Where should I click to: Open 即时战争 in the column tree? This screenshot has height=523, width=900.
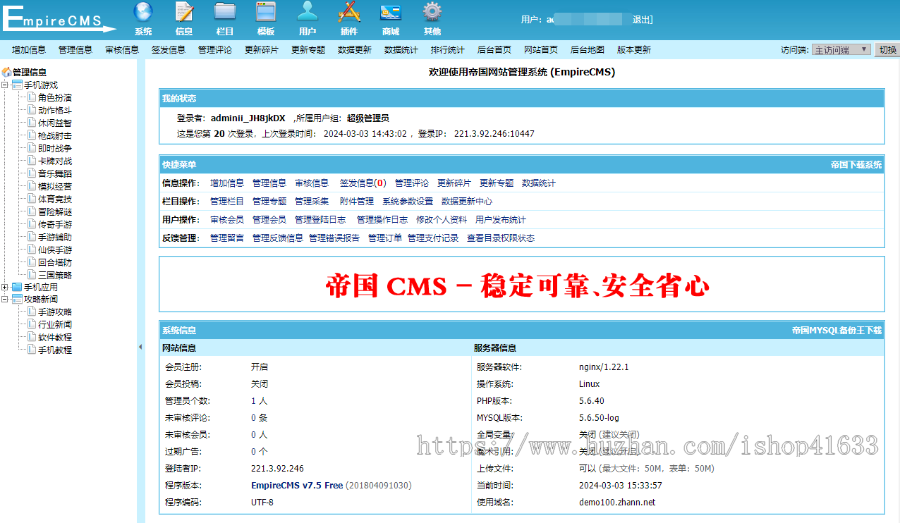(55, 148)
